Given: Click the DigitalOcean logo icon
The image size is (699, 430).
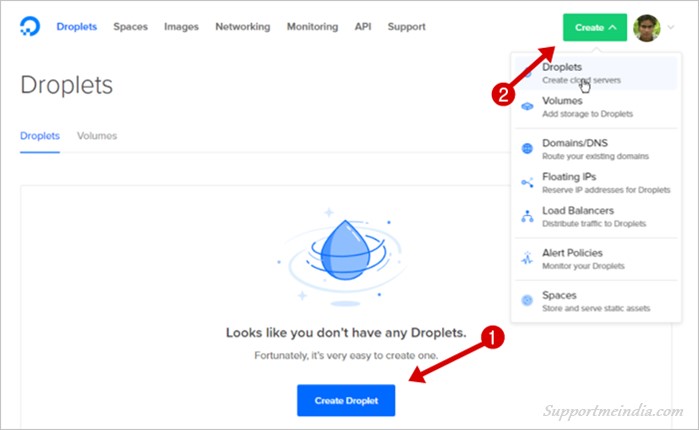Looking at the screenshot, I should [30, 26].
